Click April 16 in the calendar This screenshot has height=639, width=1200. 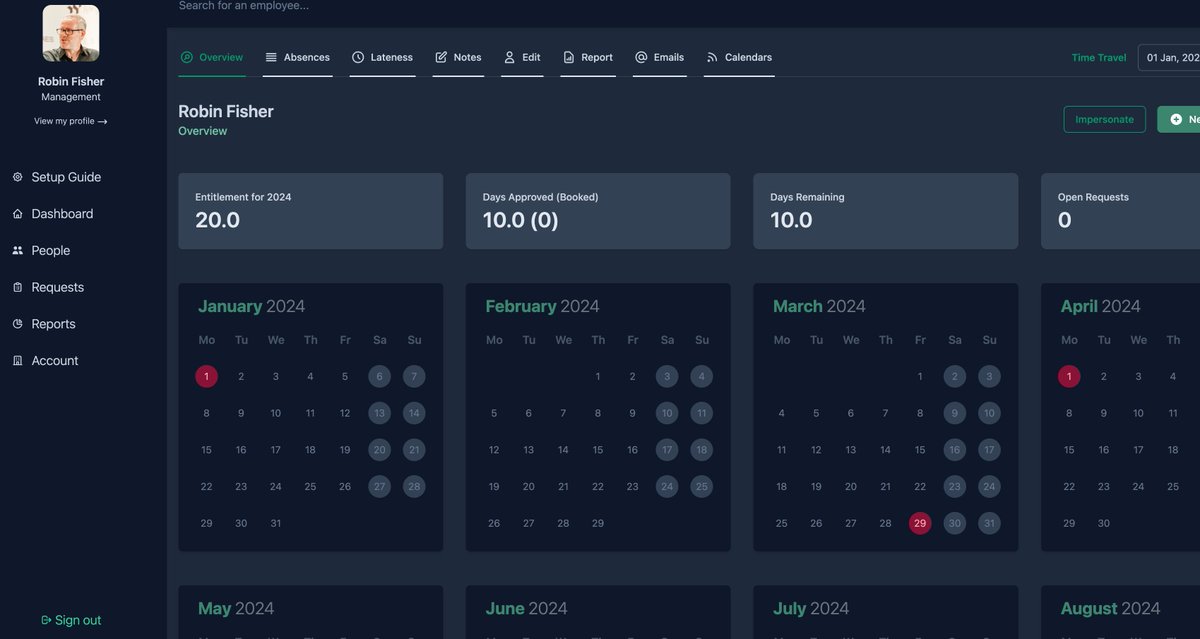point(1104,450)
